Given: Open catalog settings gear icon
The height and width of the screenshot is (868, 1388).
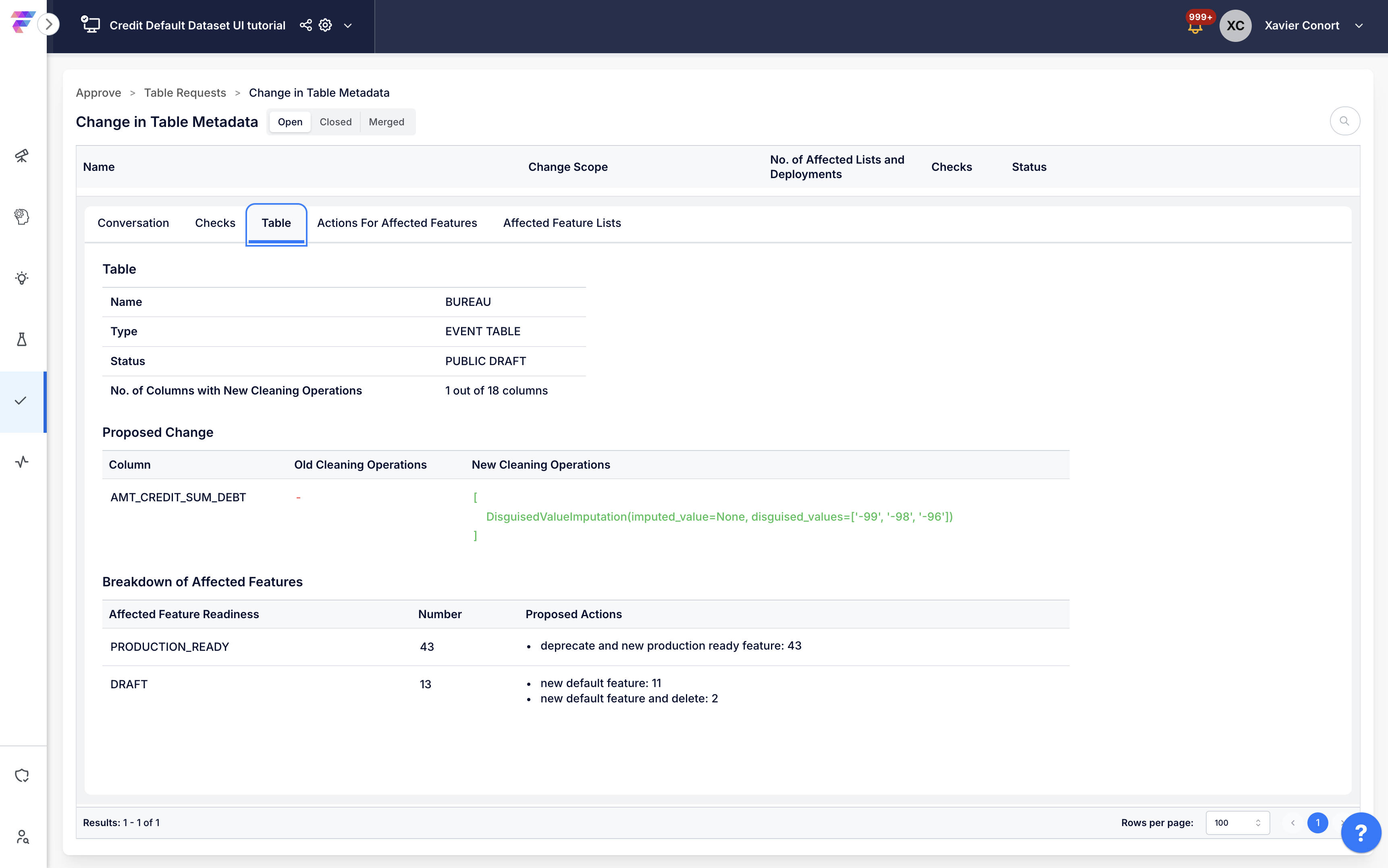Looking at the screenshot, I should 326,25.
